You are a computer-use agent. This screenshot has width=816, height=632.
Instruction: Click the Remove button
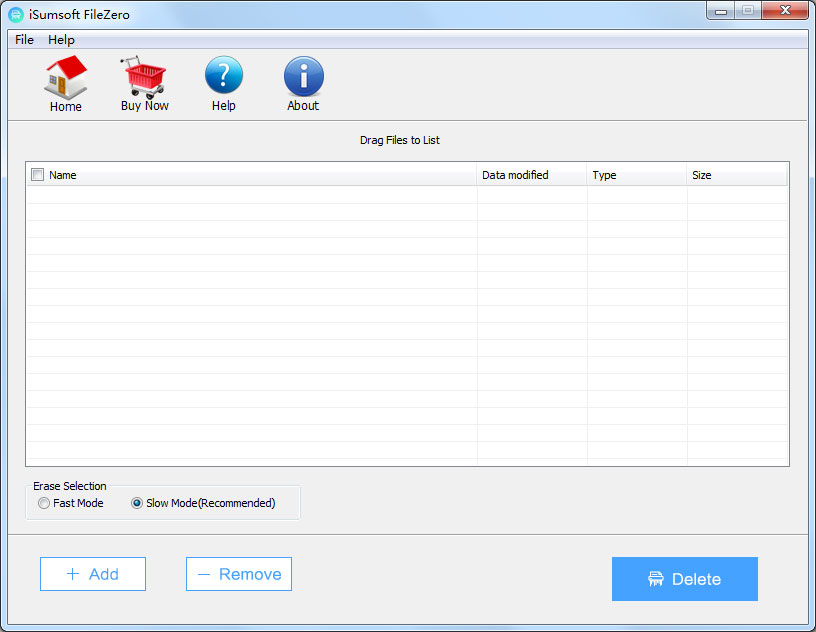point(239,574)
